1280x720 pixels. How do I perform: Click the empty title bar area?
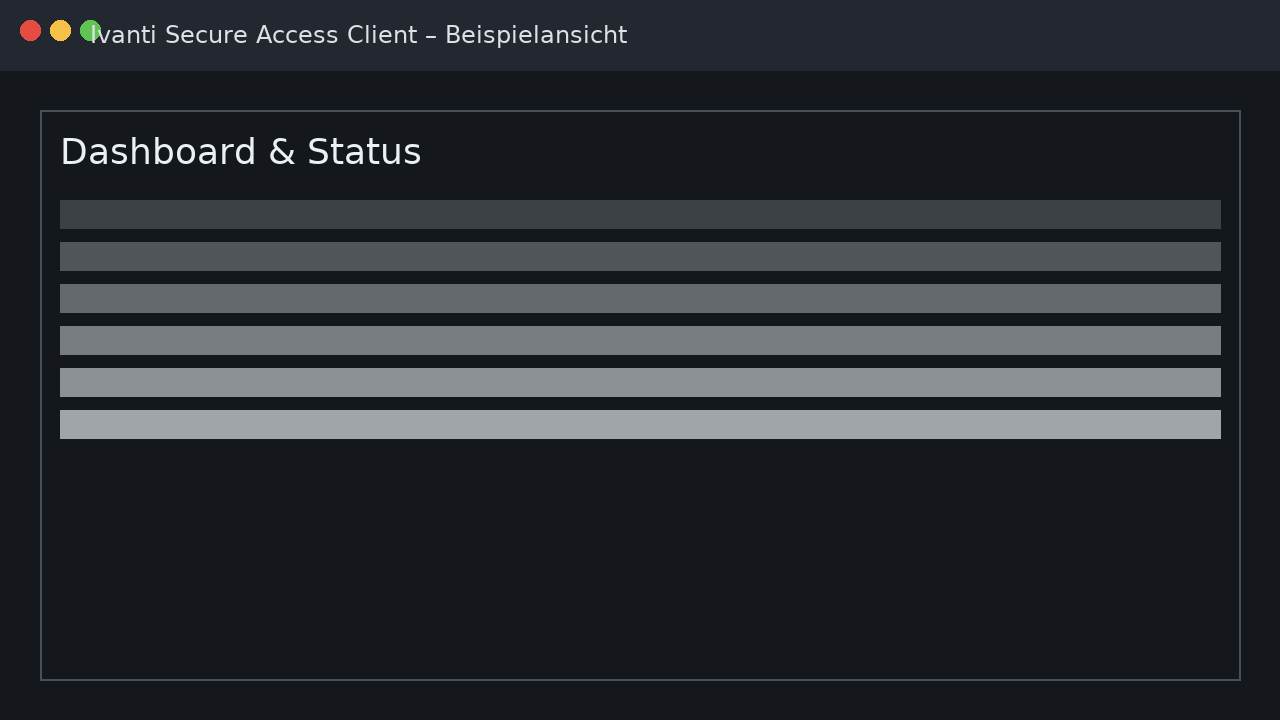pyautogui.click(x=950, y=35)
